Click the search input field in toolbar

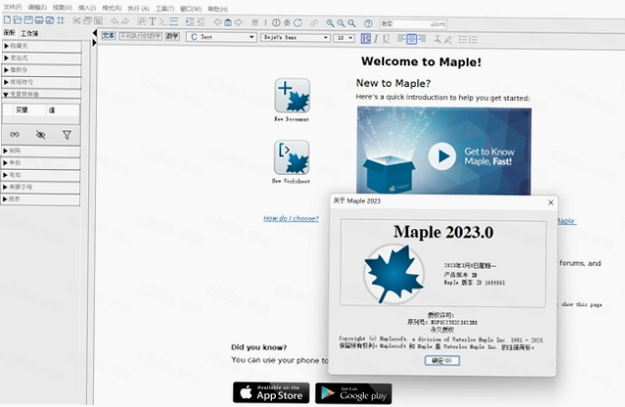click(x=413, y=24)
